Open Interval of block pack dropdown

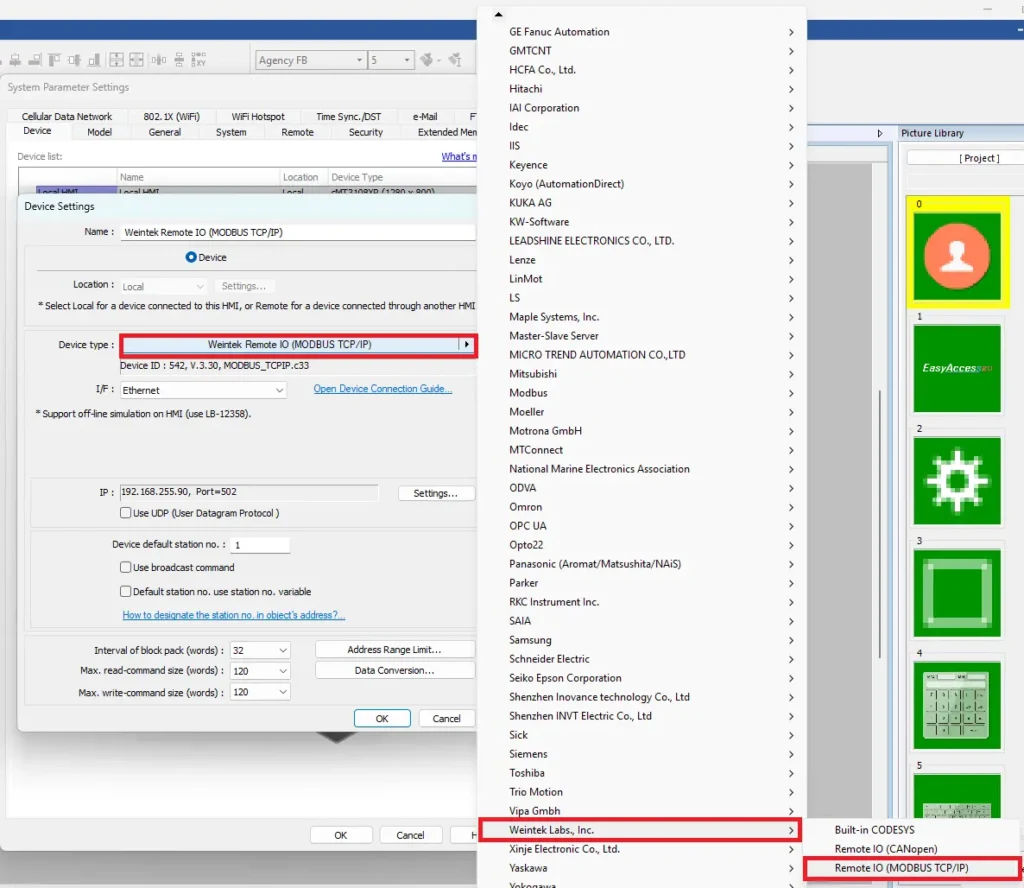(260, 650)
